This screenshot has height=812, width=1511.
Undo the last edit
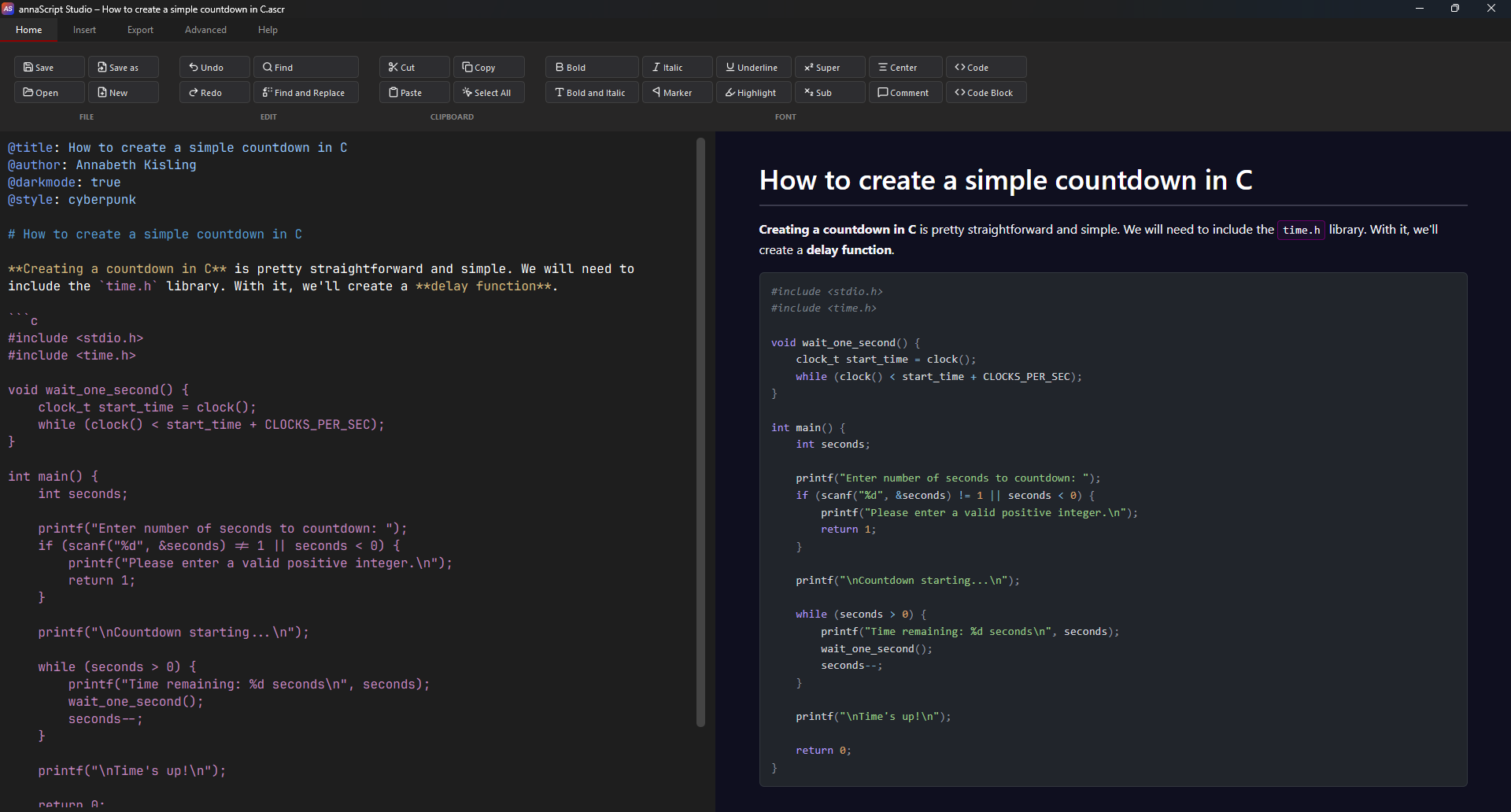pos(214,67)
